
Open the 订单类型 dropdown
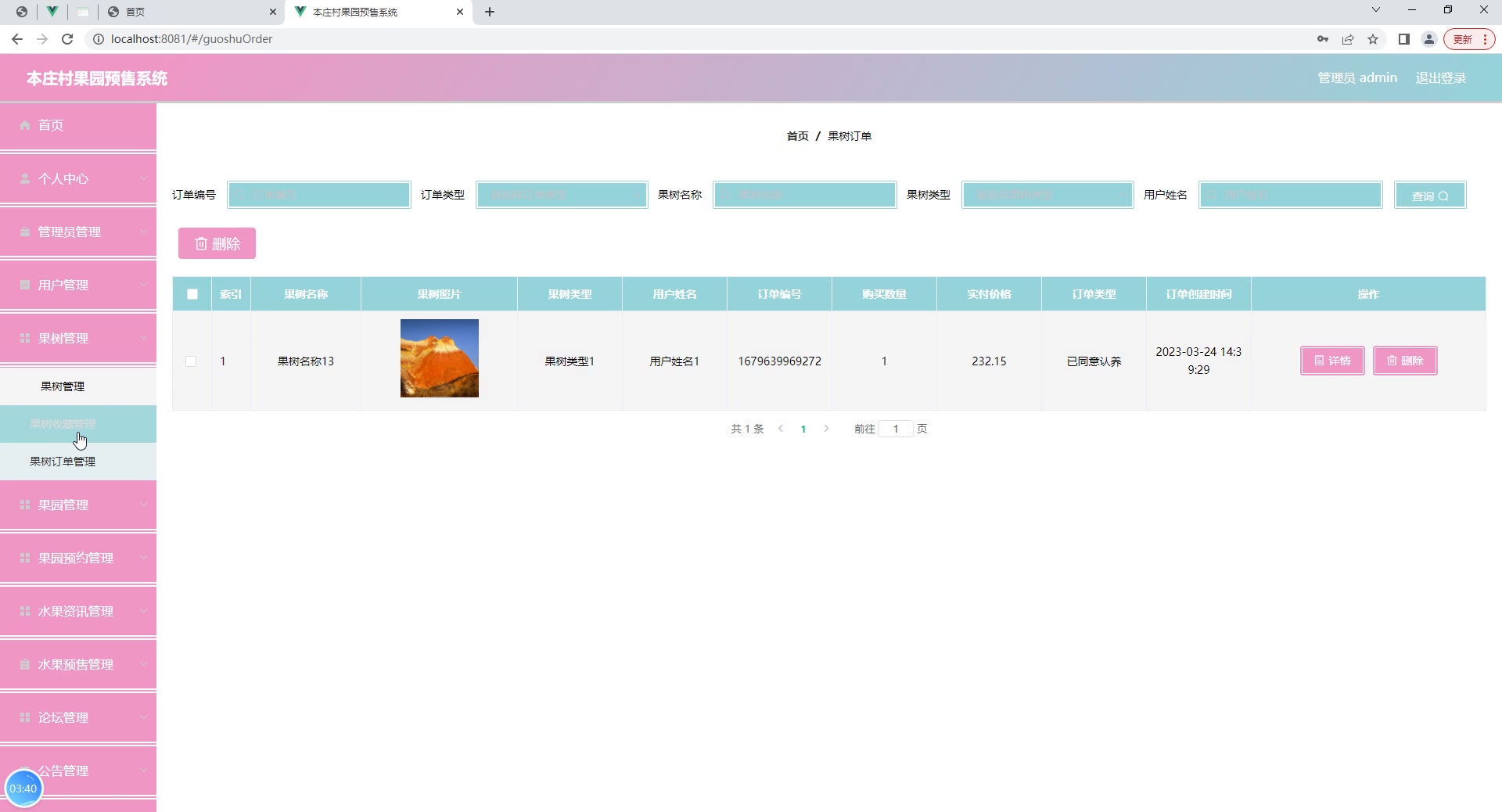pyautogui.click(x=562, y=195)
